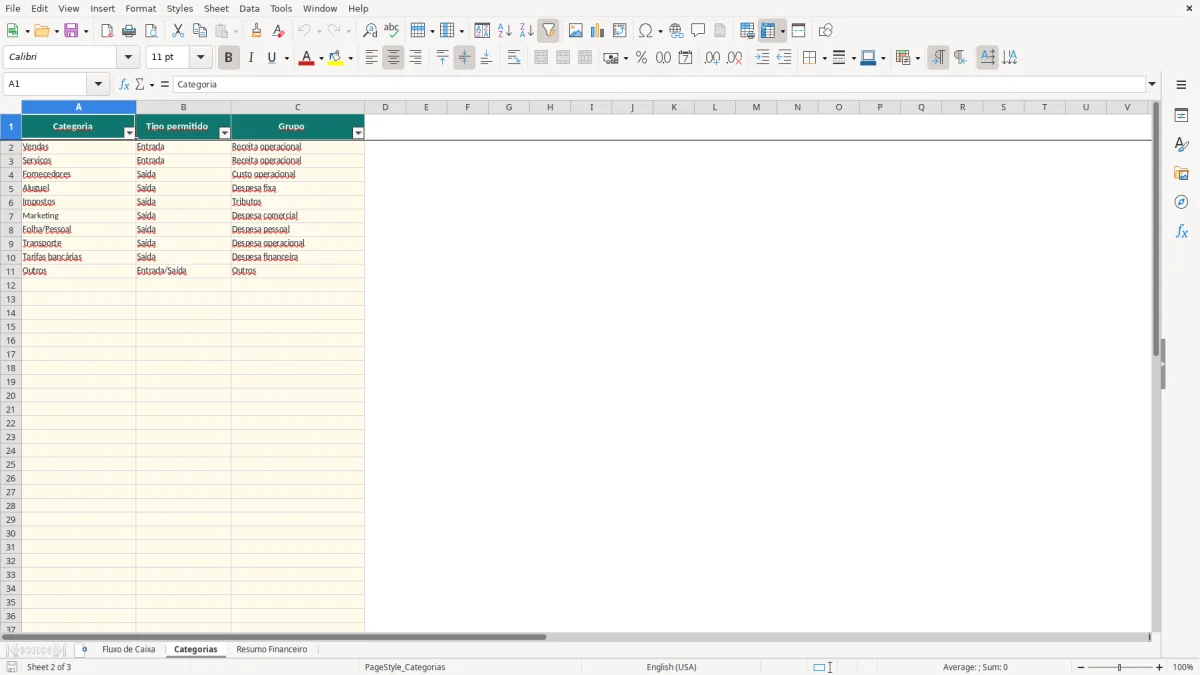The image size is (1200, 675).
Task: Switch to the Resumo Financeiro sheet tab
Action: 272,650
